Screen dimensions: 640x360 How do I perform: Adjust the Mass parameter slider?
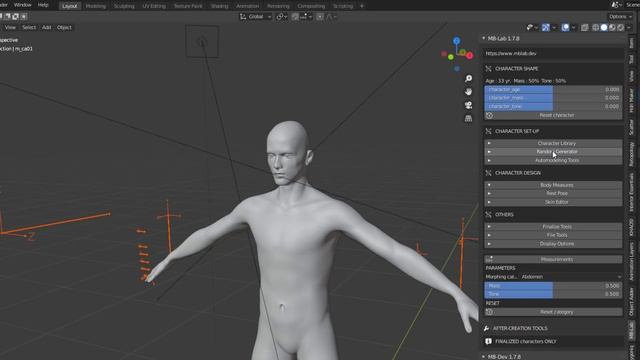553,286
